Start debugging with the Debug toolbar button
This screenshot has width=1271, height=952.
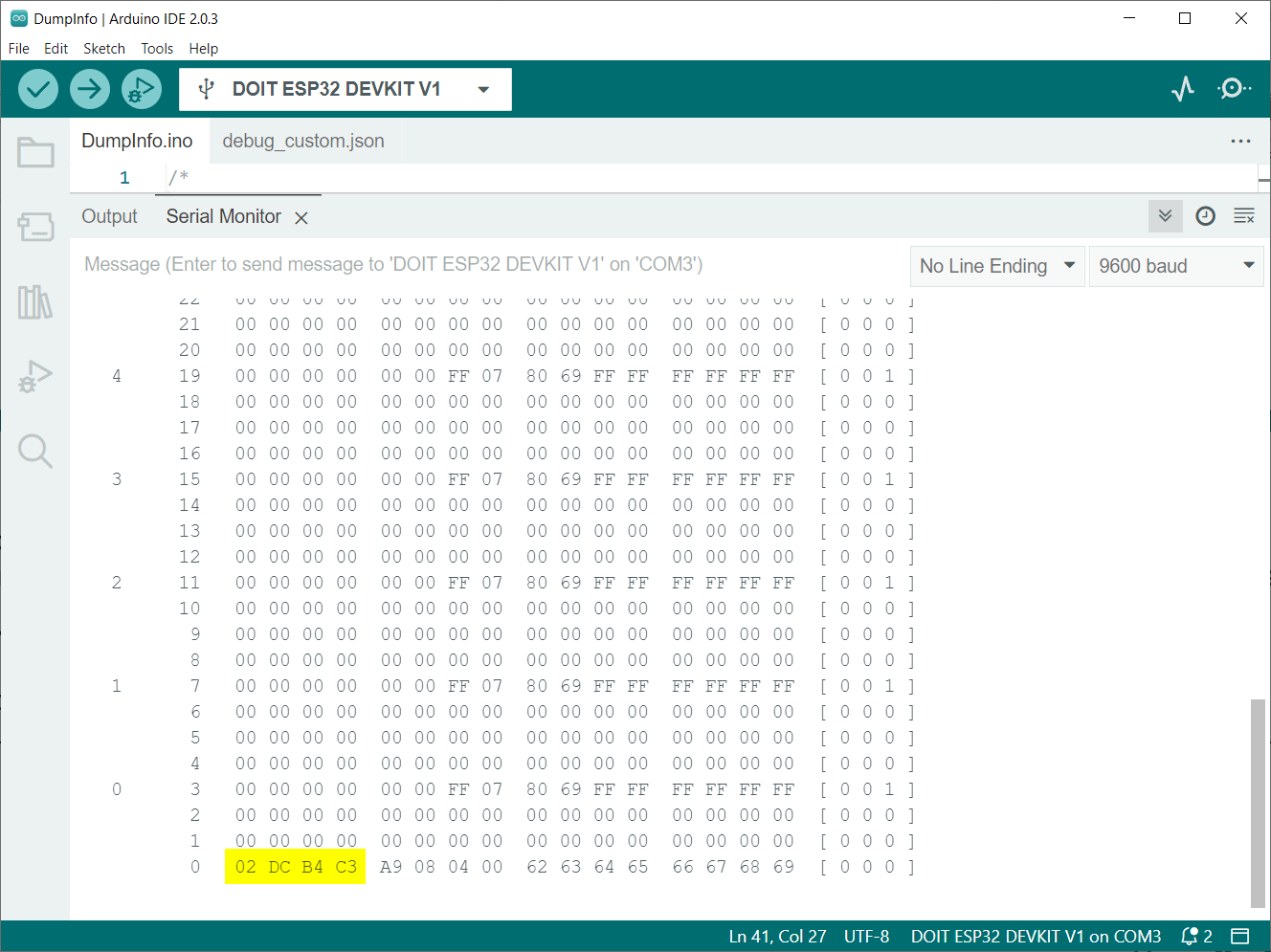point(142,89)
